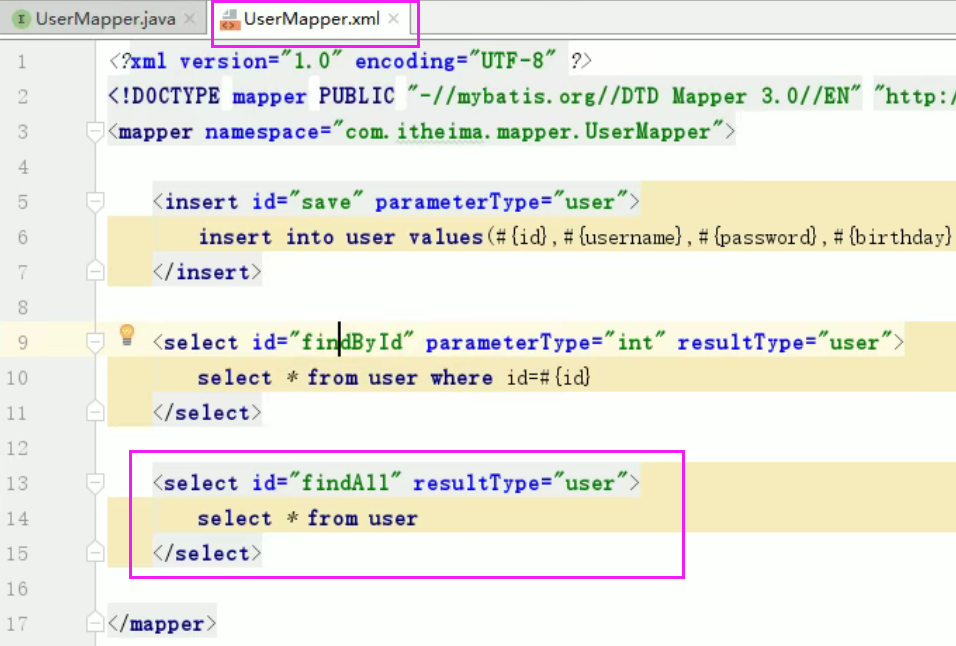Click "select * from user" on line 14
The width and height of the screenshot is (956, 646).
308,519
